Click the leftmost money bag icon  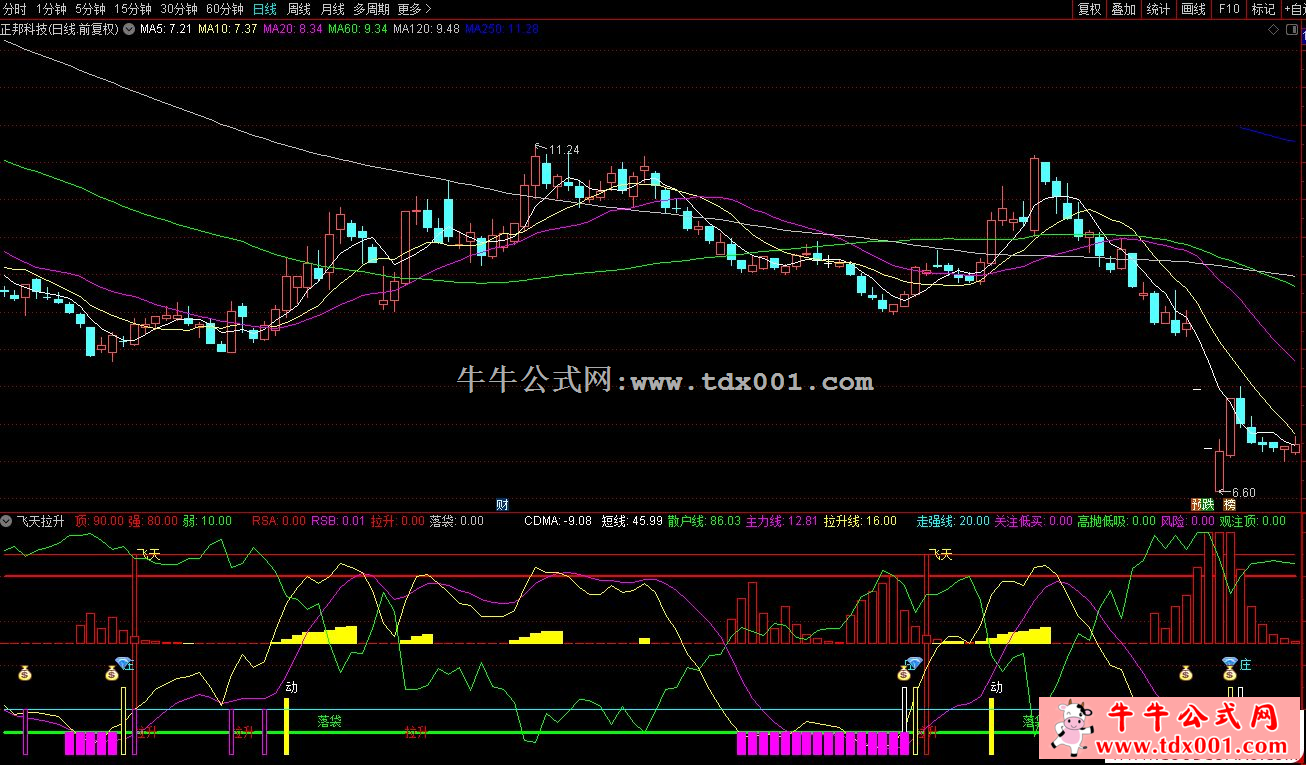[25, 673]
